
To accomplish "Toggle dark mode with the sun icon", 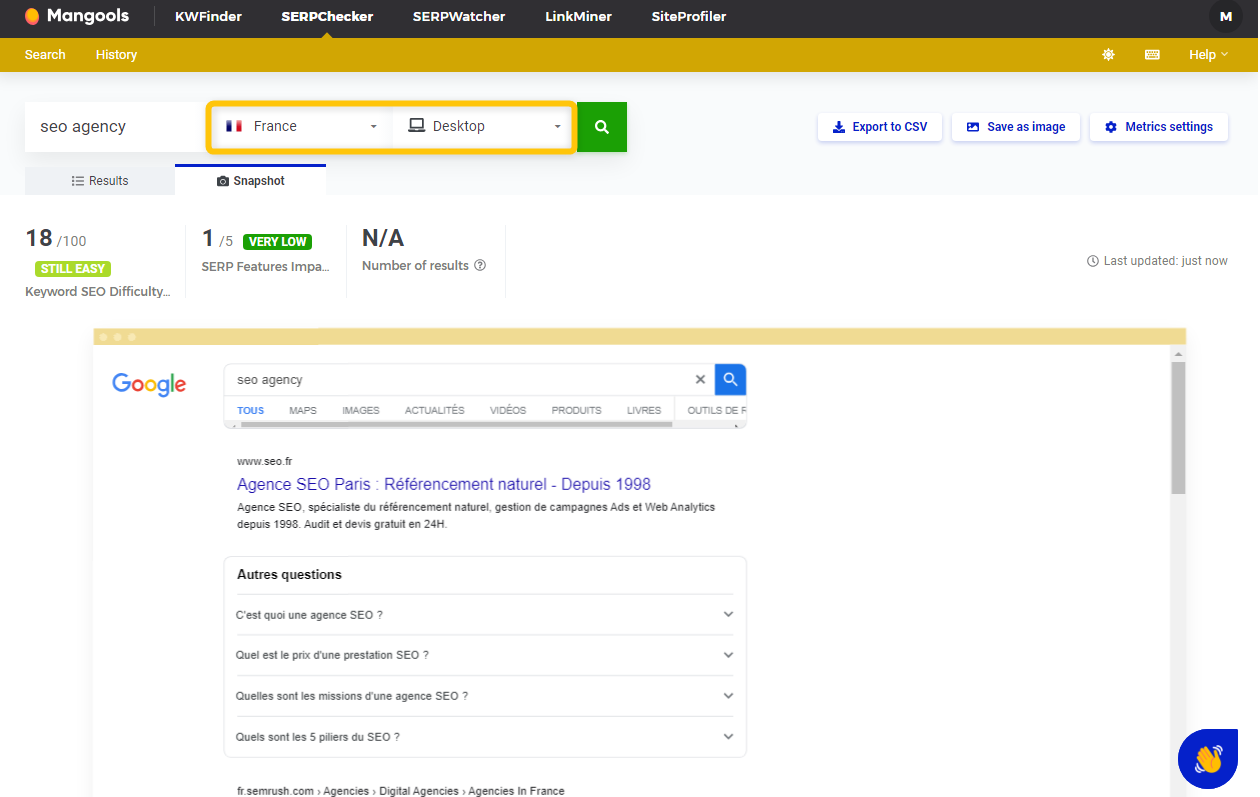I will [1108, 55].
